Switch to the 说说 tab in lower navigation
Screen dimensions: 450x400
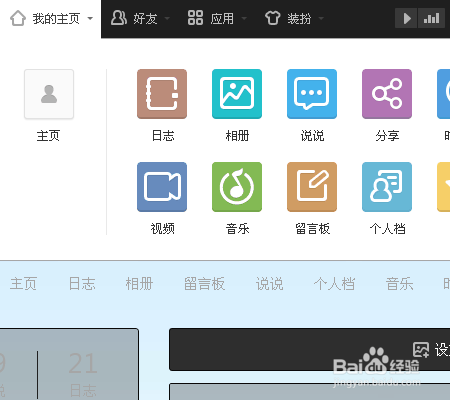270,284
